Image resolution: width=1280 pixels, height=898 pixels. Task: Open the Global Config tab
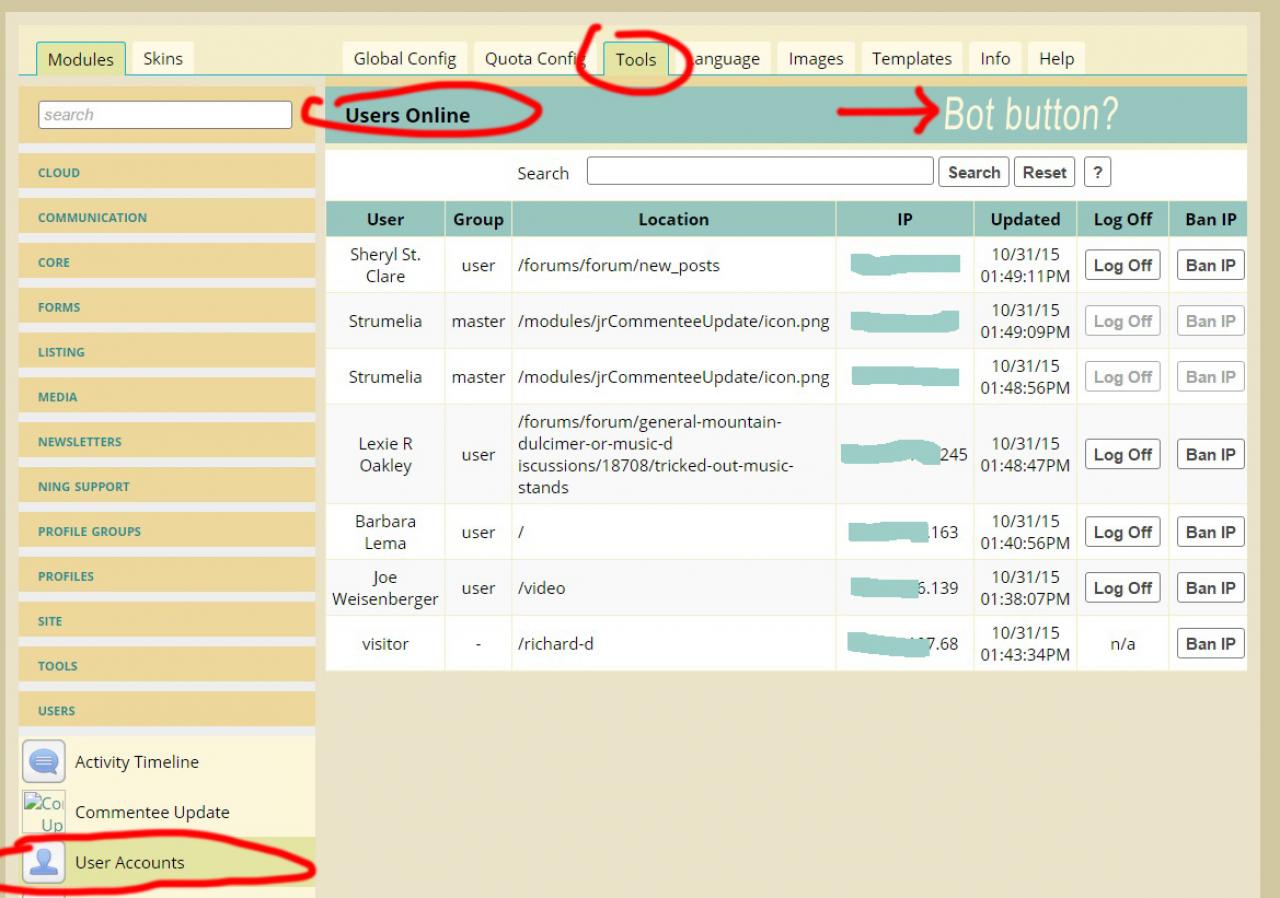404,59
